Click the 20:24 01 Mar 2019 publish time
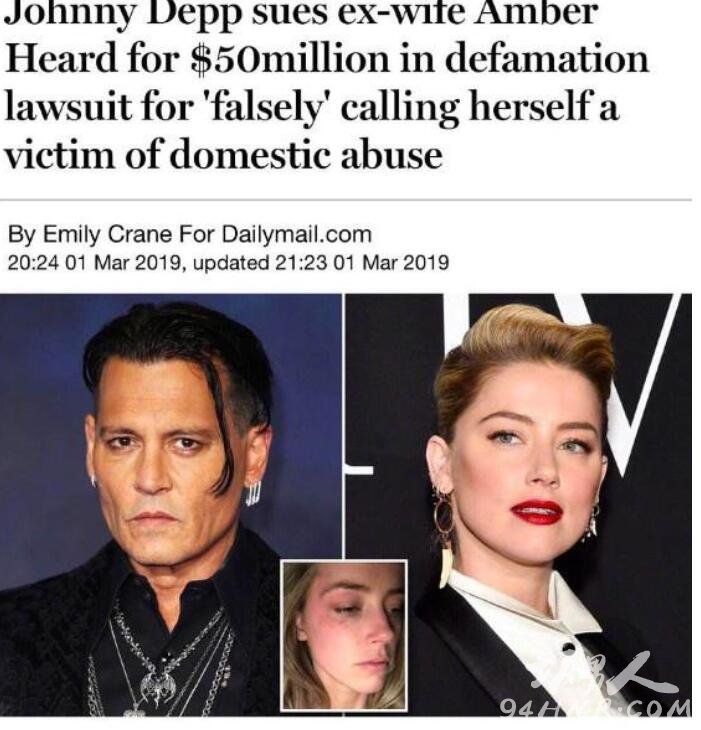701x730 pixels. [x=94, y=263]
